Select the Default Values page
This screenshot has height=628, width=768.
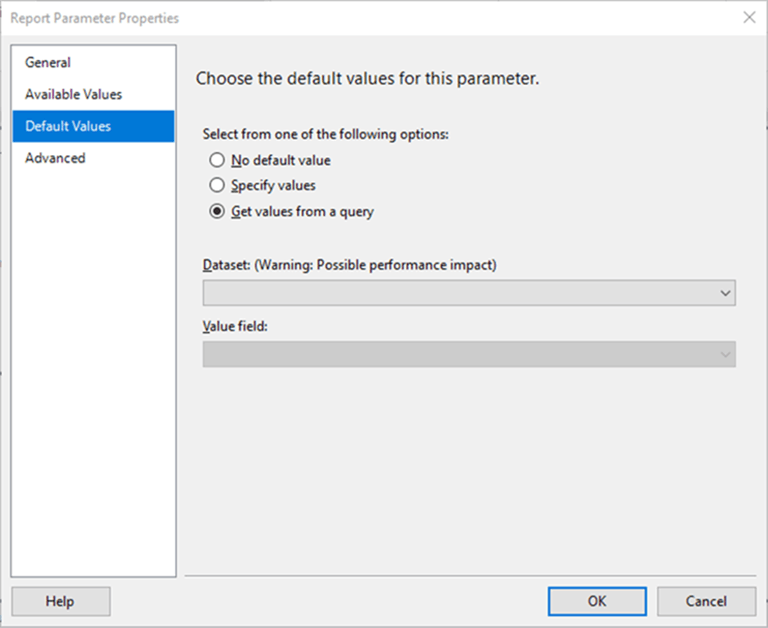coord(68,126)
